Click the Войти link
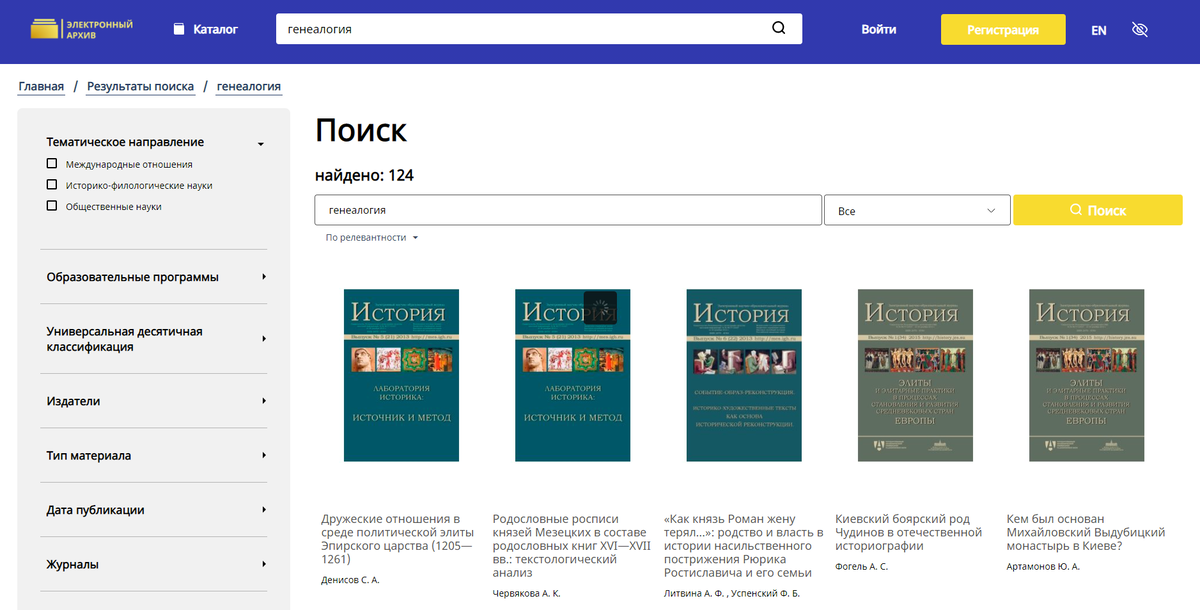The image size is (1200, 610). [878, 29]
